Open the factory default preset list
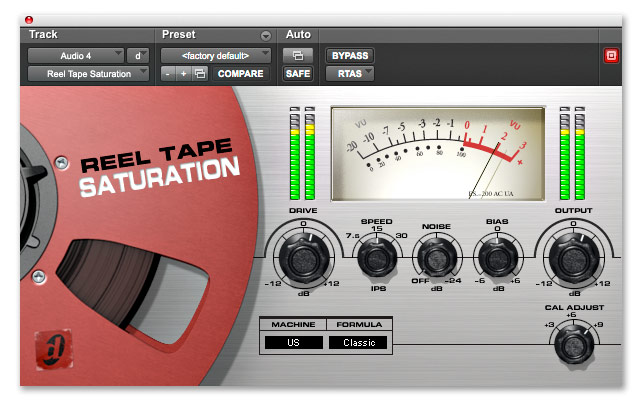This screenshot has width=642, height=401. pyautogui.click(x=216, y=56)
